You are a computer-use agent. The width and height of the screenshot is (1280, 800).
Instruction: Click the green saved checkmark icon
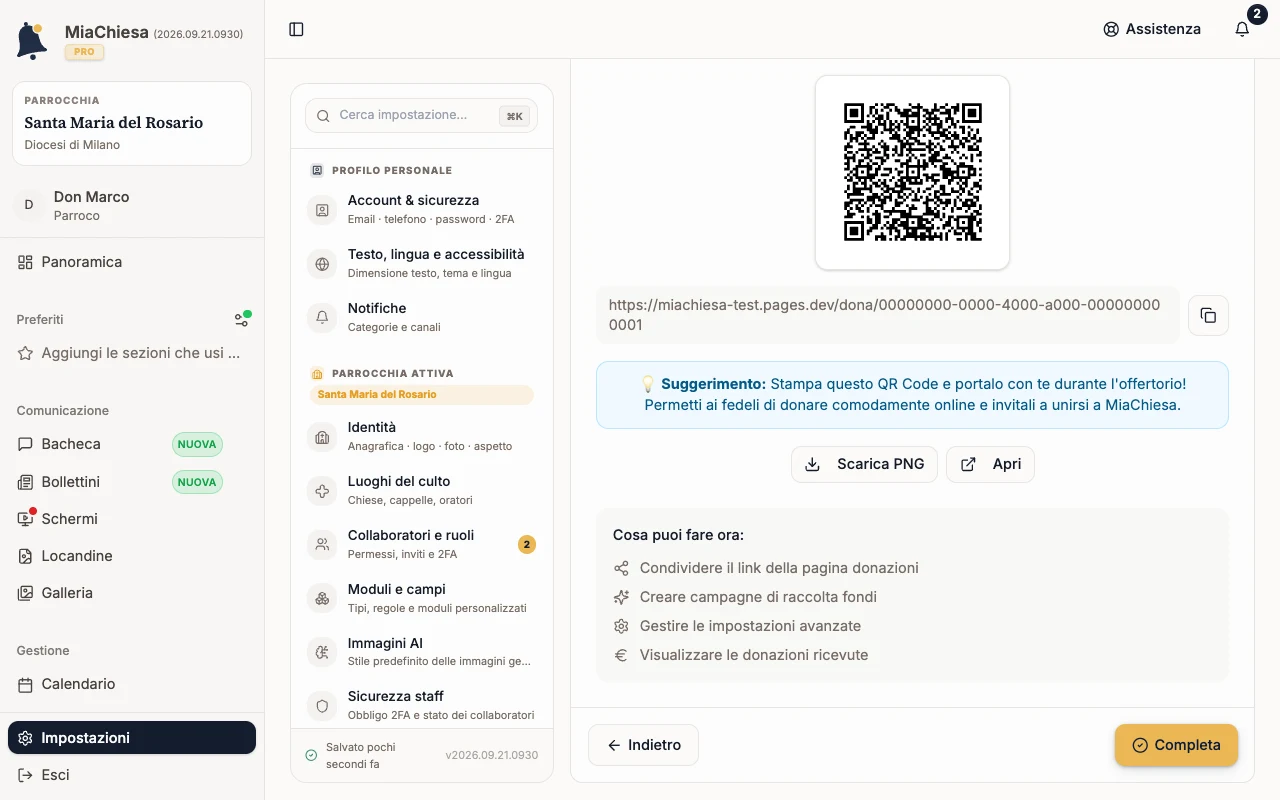(311, 755)
